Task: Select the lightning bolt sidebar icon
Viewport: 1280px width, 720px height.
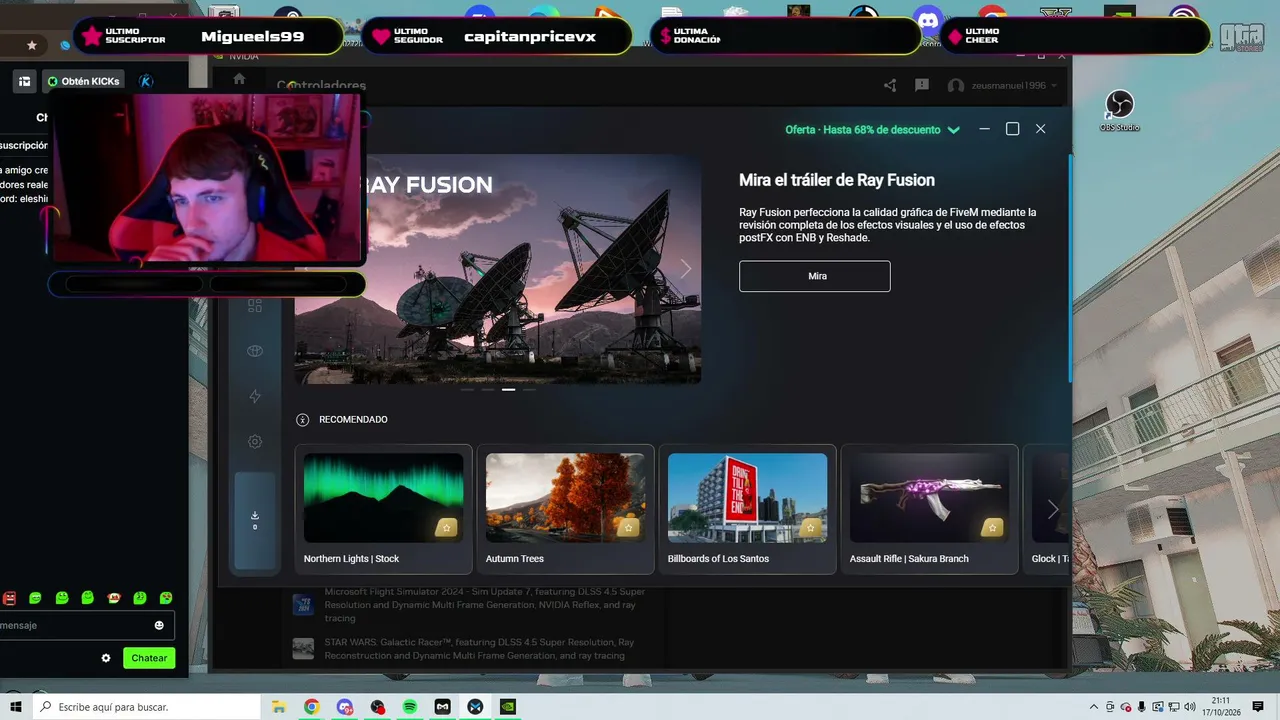Action: (x=255, y=397)
